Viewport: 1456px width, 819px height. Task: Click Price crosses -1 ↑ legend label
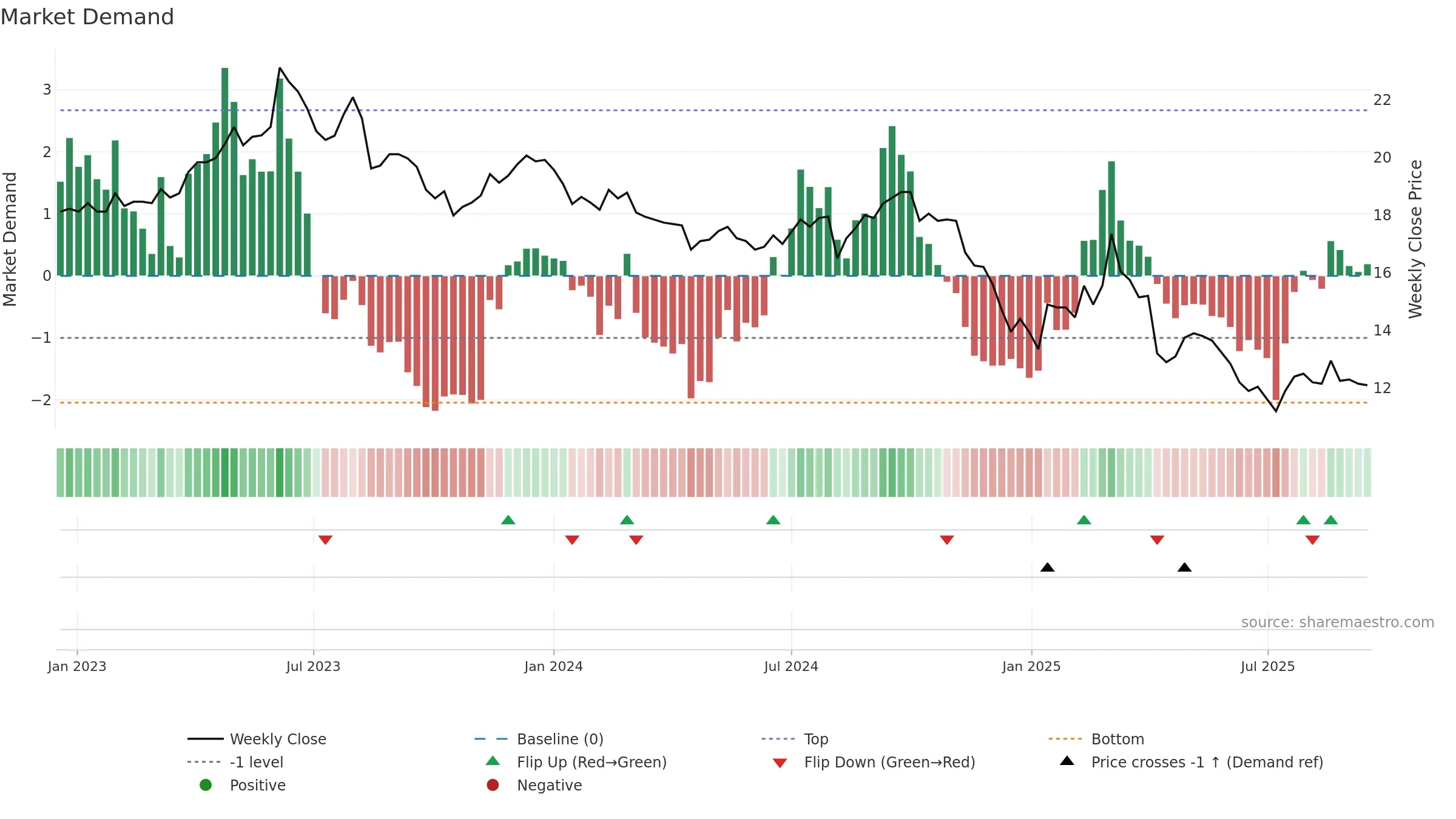[x=1207, y=762]
